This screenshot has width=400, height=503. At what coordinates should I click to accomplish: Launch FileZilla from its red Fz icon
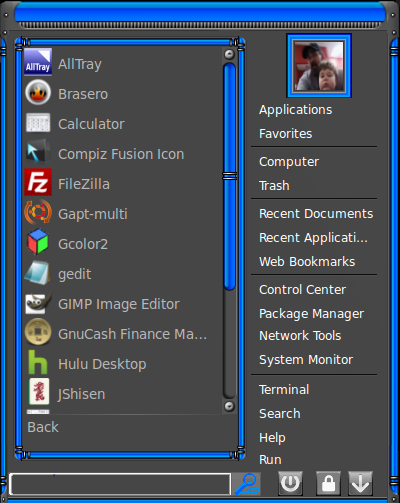point(38,182)
